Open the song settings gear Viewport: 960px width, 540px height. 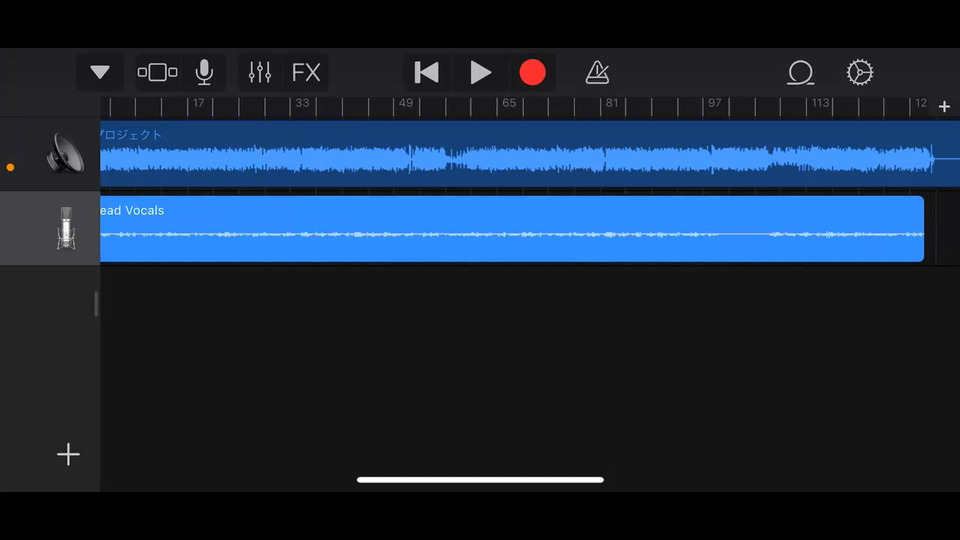point(860,72)
